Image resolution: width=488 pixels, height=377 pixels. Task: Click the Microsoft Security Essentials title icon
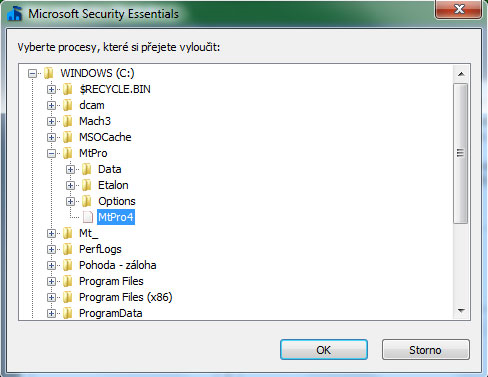[15, 14]
